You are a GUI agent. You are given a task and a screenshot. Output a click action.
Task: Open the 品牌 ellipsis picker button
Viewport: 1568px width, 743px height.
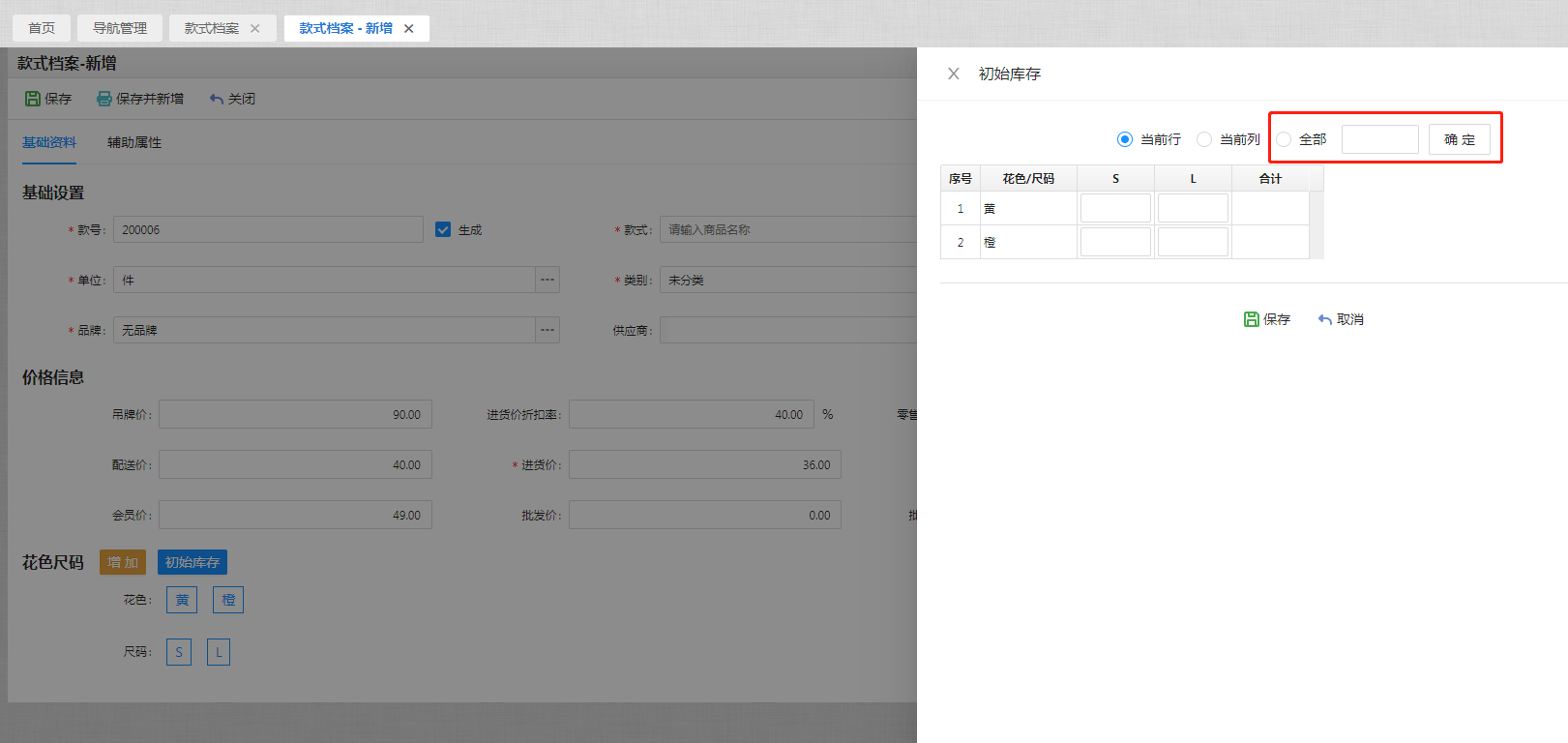547,330
